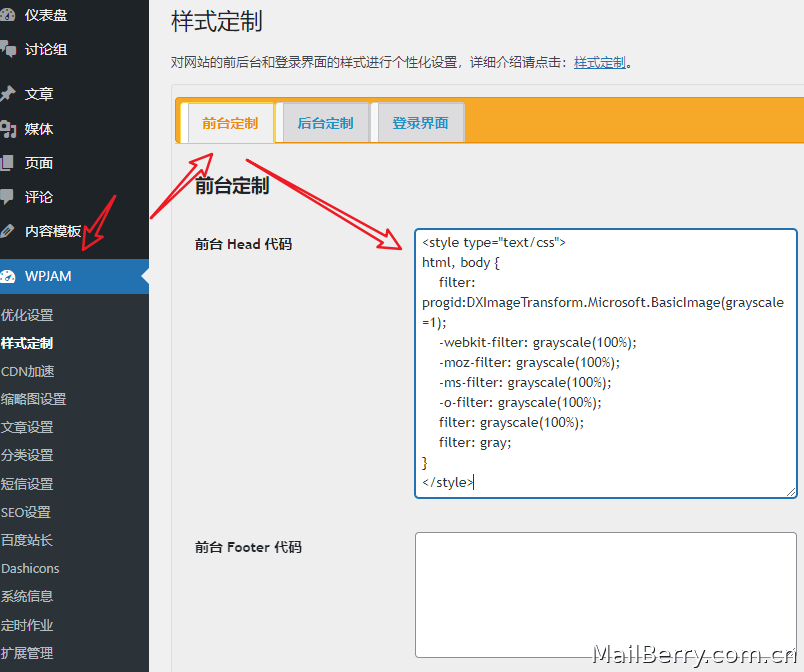Image resolution: width=804 pixels, height=672 pixels.
Task: Switch to the 登录界面 tab
Action: (420, 123)
